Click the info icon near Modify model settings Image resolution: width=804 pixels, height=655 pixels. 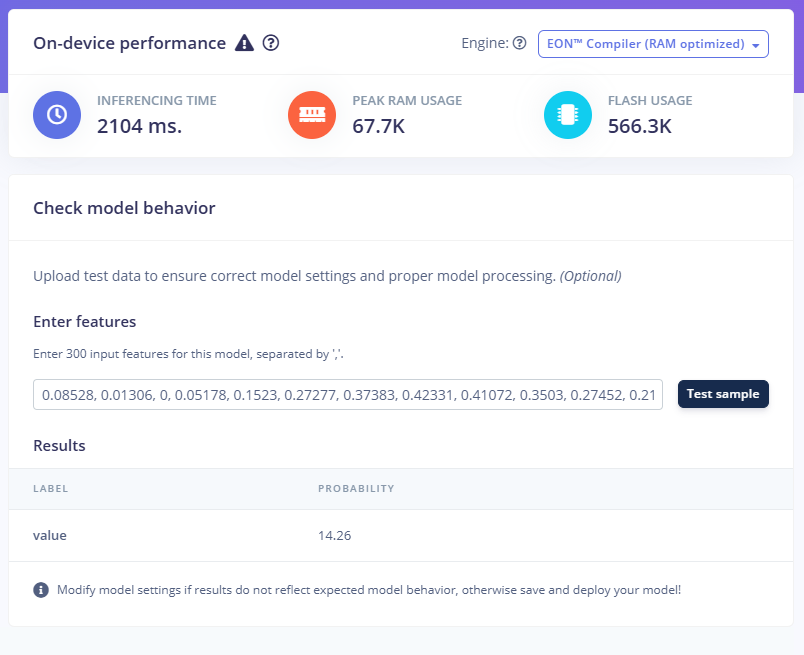[x=41, y=590]
